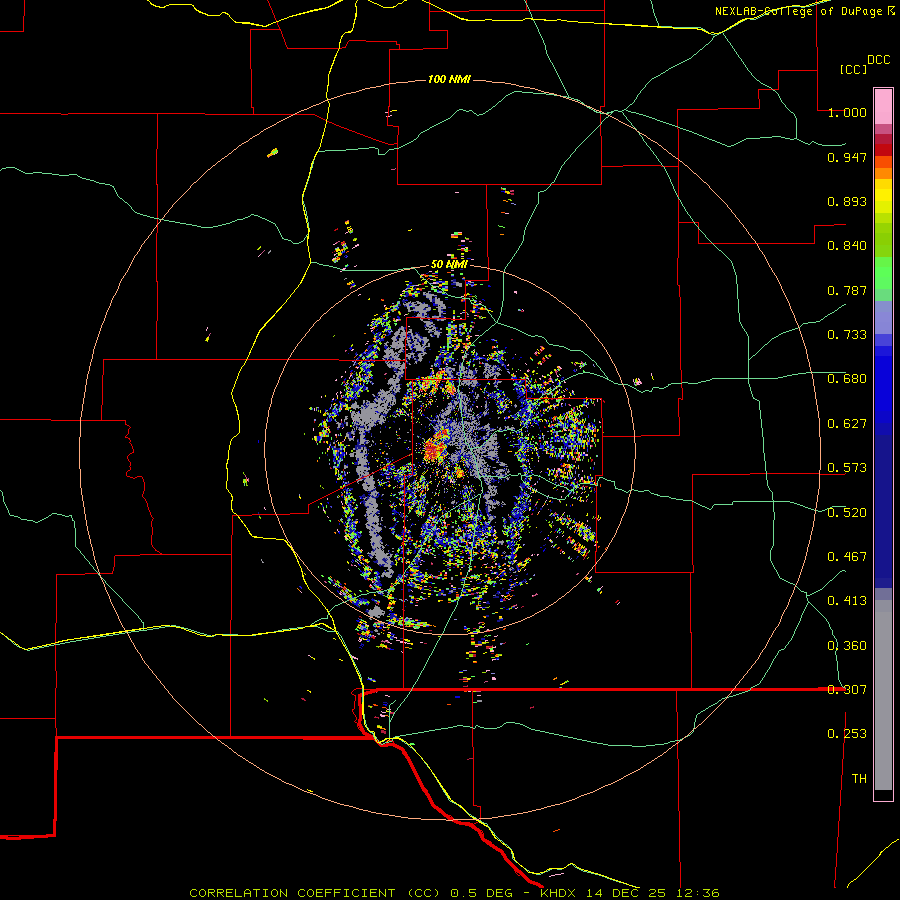Click the KHDX radar site identifier
The image size is (900, 900).
coord(558,893)
